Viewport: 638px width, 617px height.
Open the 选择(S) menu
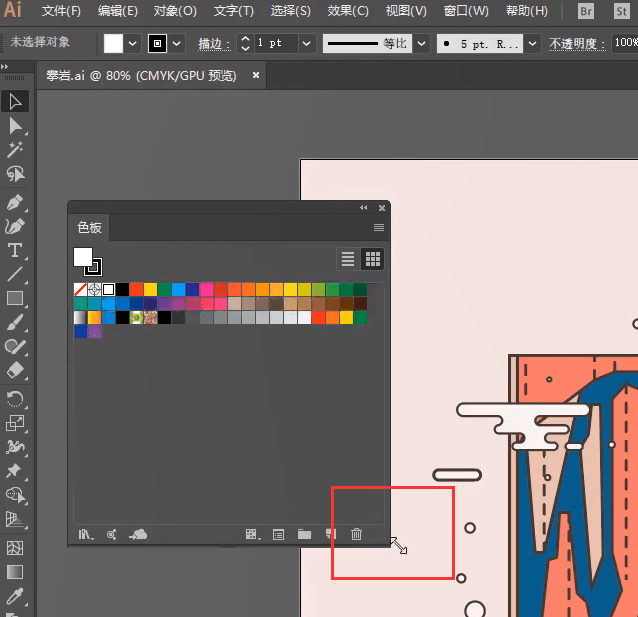coord(291,11)
